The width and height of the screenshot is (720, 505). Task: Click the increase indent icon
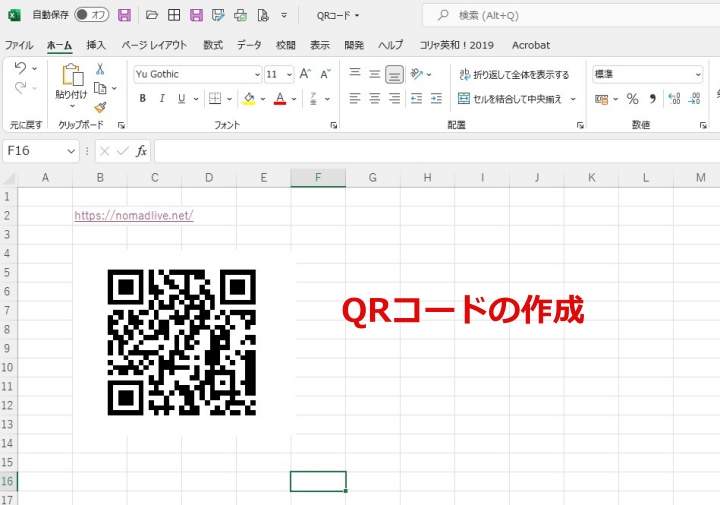click(436, 98)
